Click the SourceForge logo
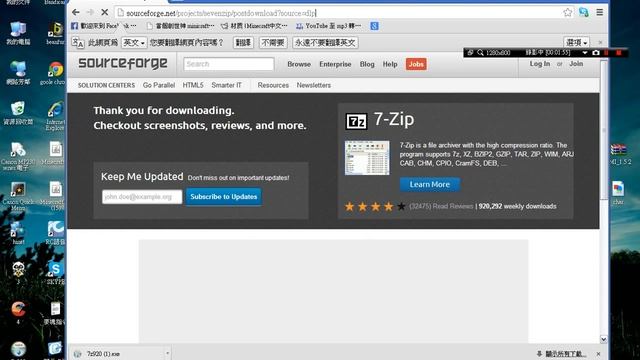 click(122, 63)
